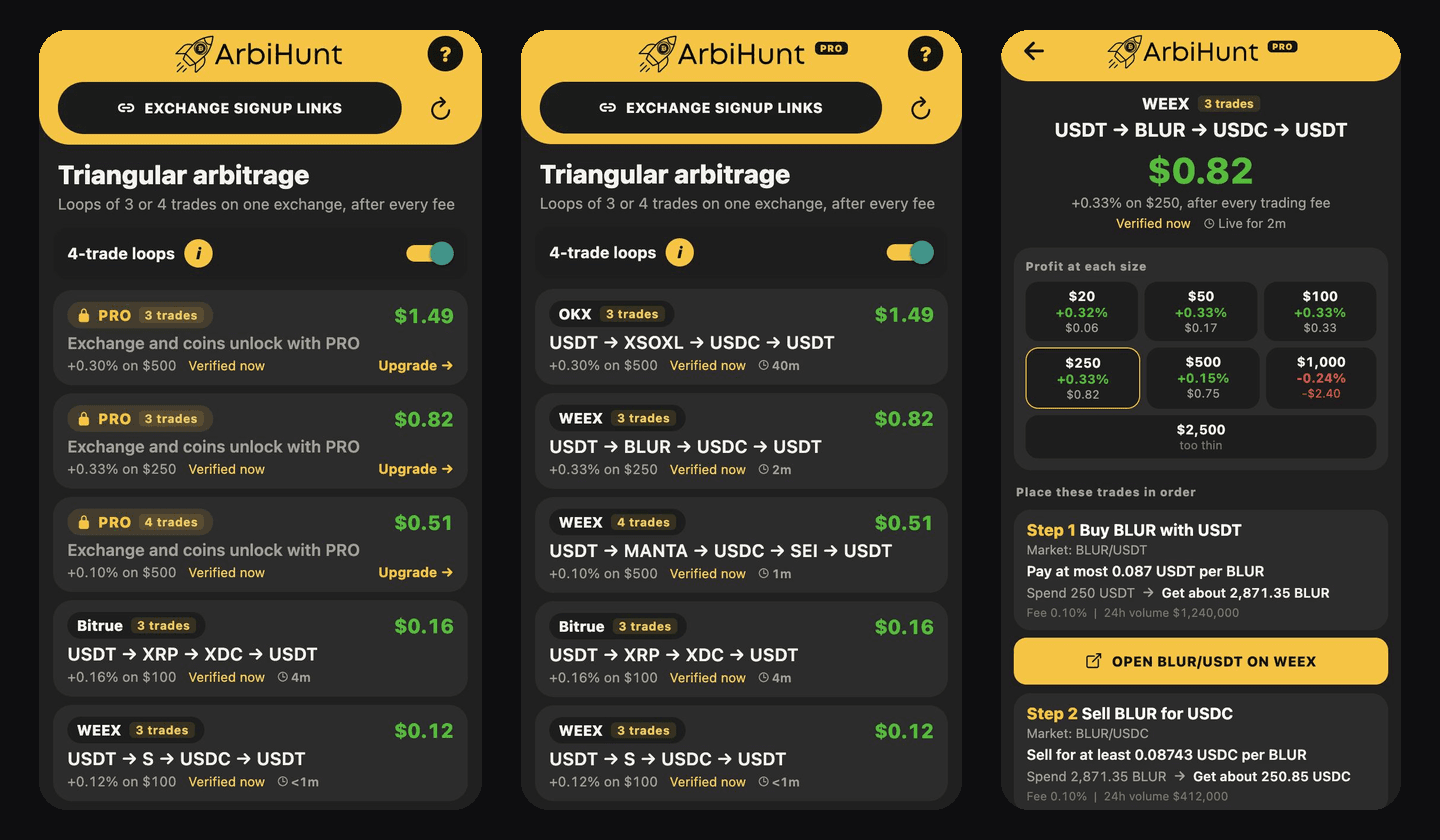Open WEEX USDT → S → USDC card in left panel
This screenshot has height=840, width=1440.
point(260,753)
